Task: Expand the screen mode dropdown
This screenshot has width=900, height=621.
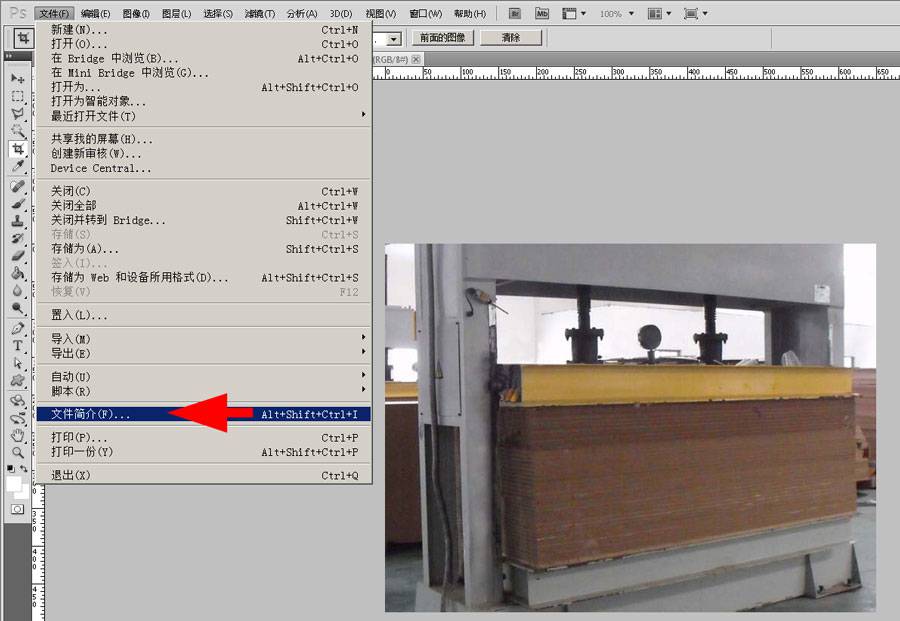Action: point(695,13)
